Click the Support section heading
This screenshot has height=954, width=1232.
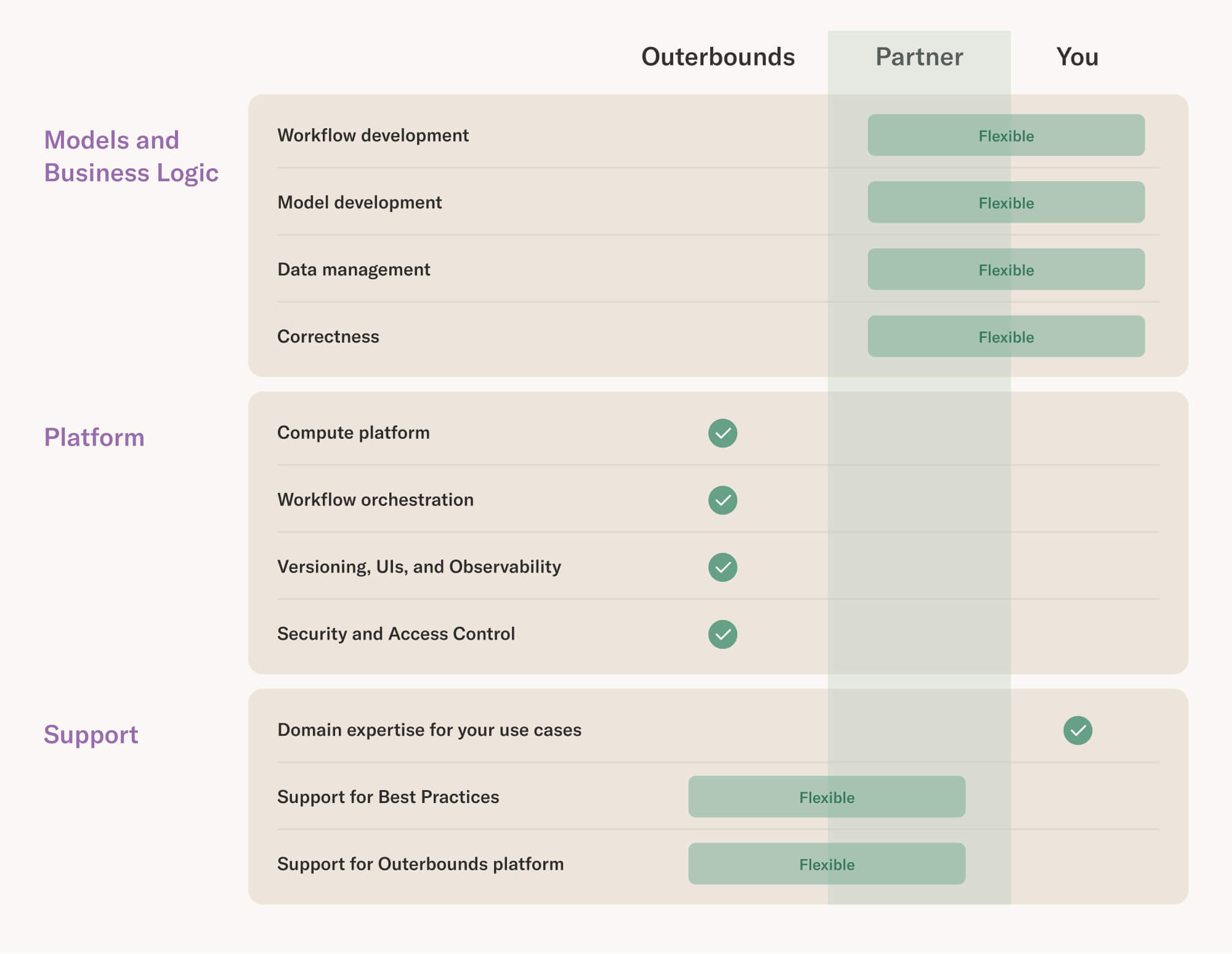[x=91, y=735]
